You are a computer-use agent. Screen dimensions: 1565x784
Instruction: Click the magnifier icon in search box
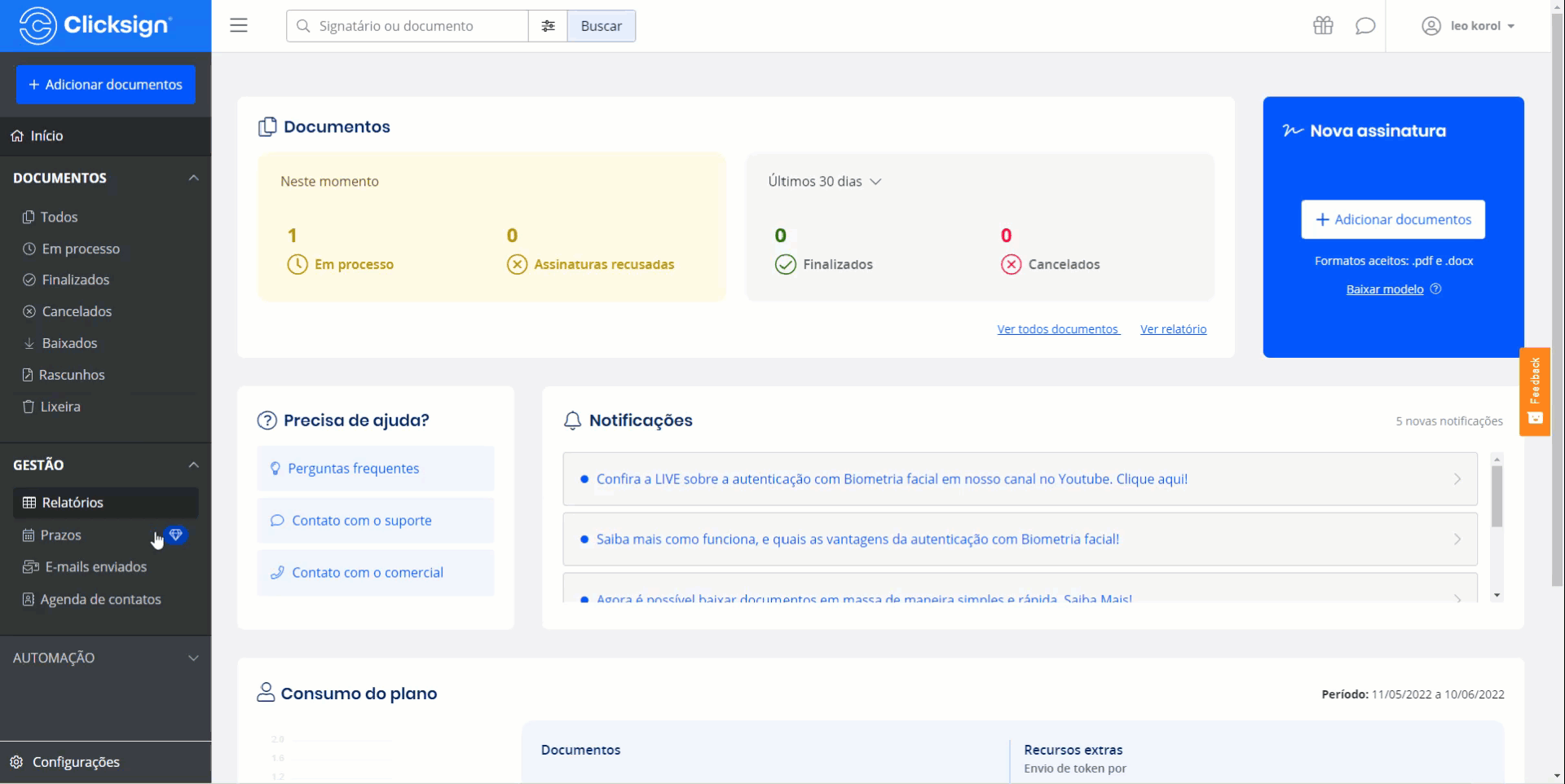point(303,26)
